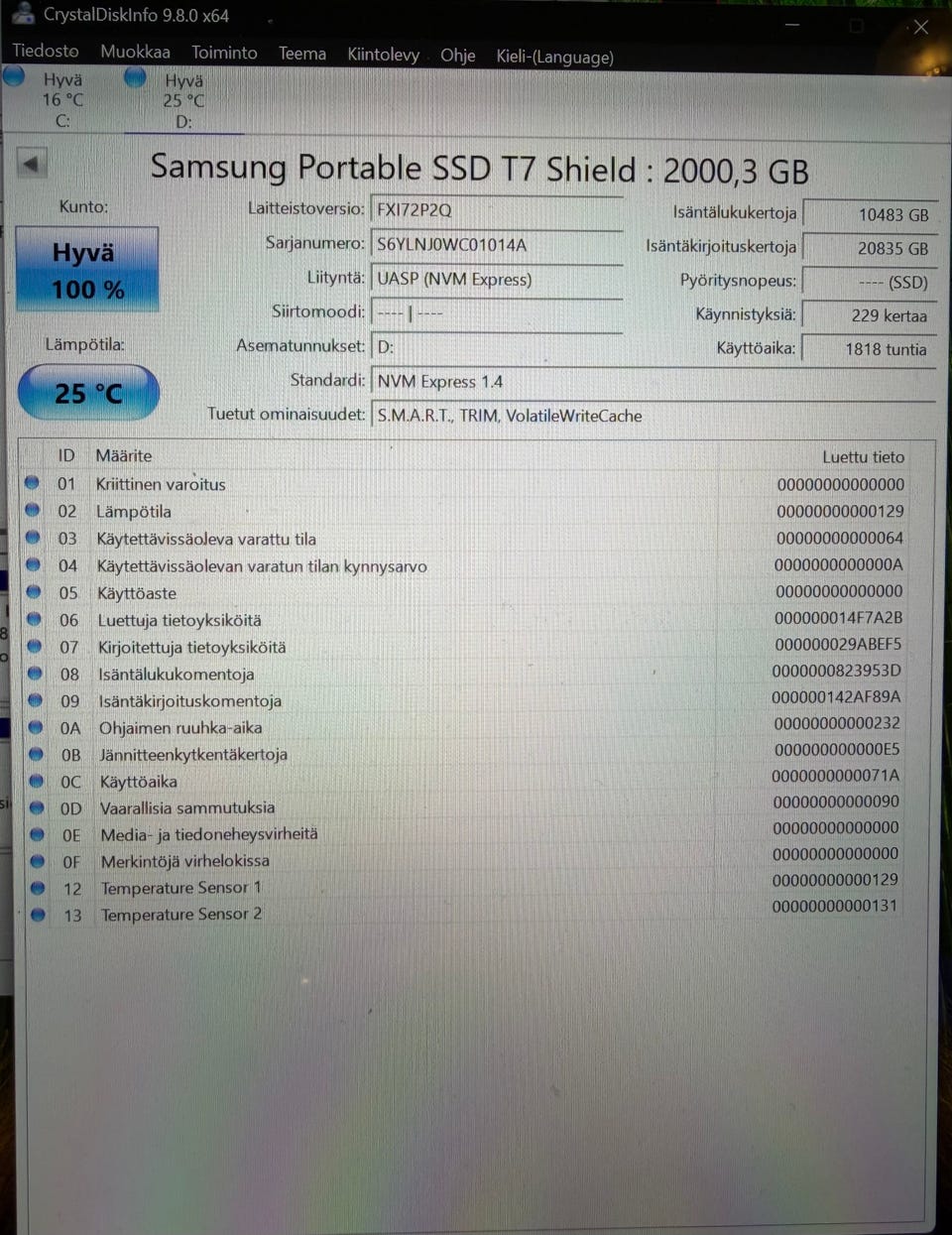Click status icon for Media- ja tiedoneheysvirheitä row
This screenshot has height=1235, width=952.
point(38,834)
